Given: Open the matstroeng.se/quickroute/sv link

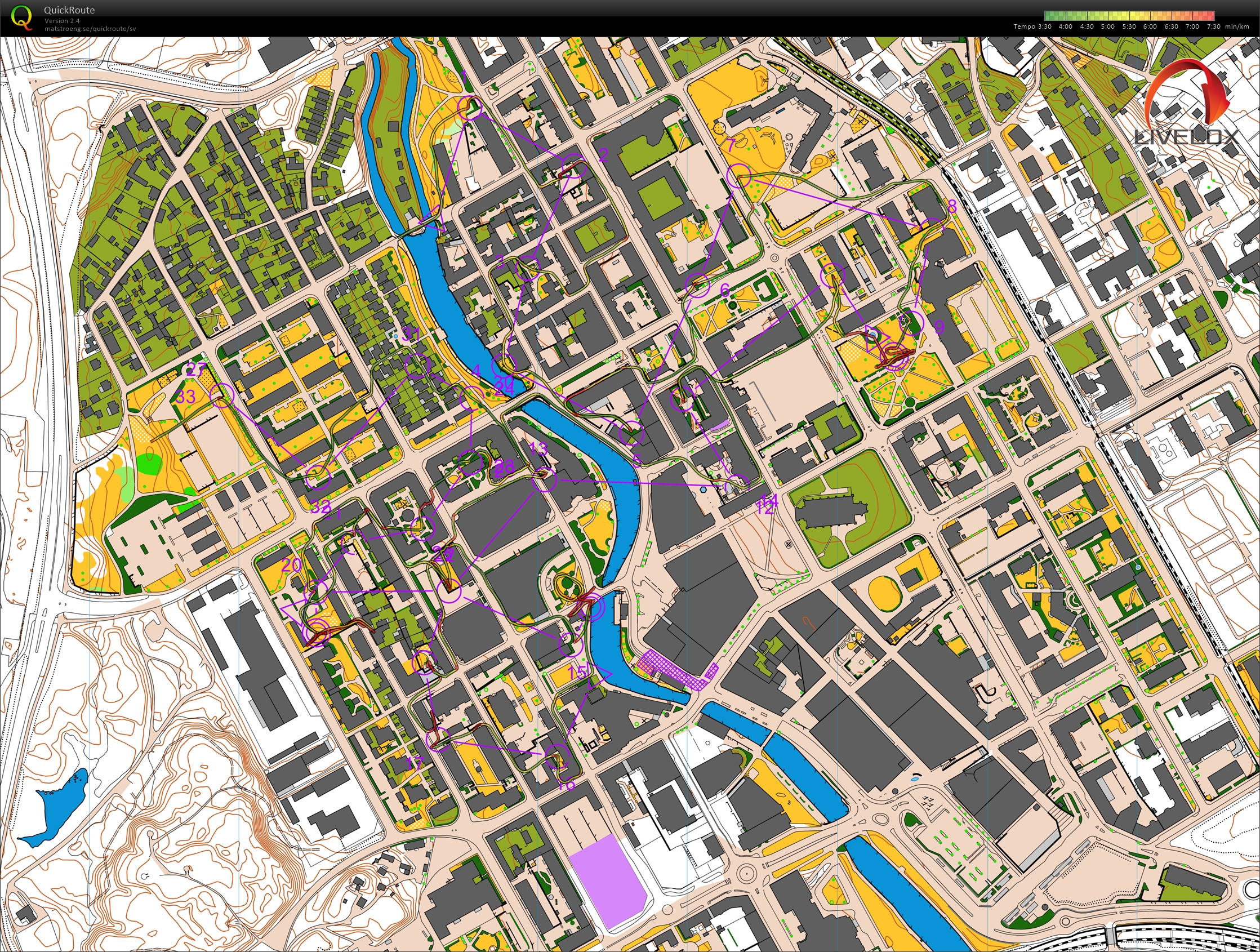Looking at the screenshot, I should tap(90, 29).
